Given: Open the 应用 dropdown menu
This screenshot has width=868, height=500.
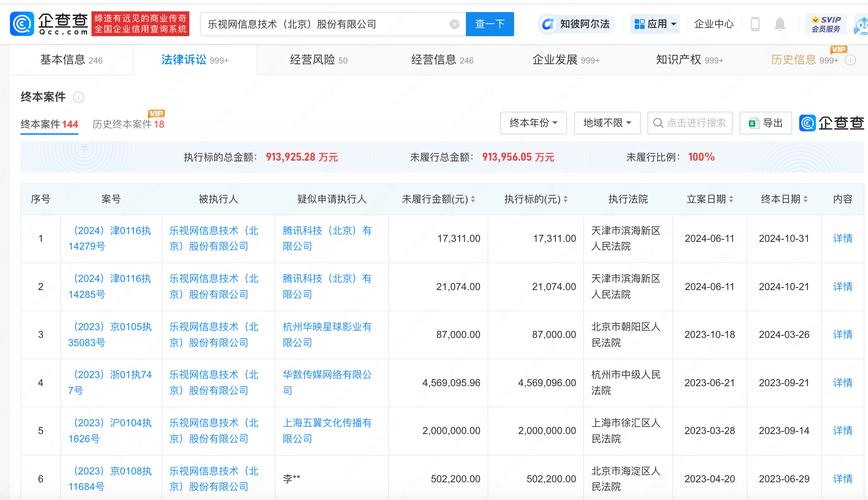Looking at the screenshot, I should pyautogui.click(x=655, y=24).
